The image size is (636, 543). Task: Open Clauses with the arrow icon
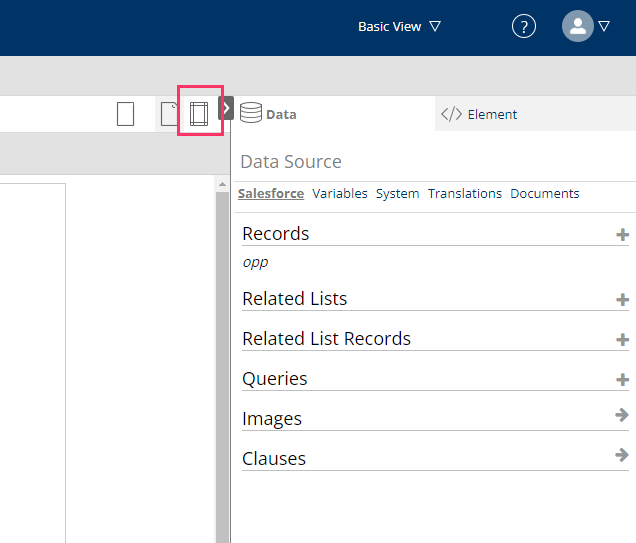coord(622,455)
